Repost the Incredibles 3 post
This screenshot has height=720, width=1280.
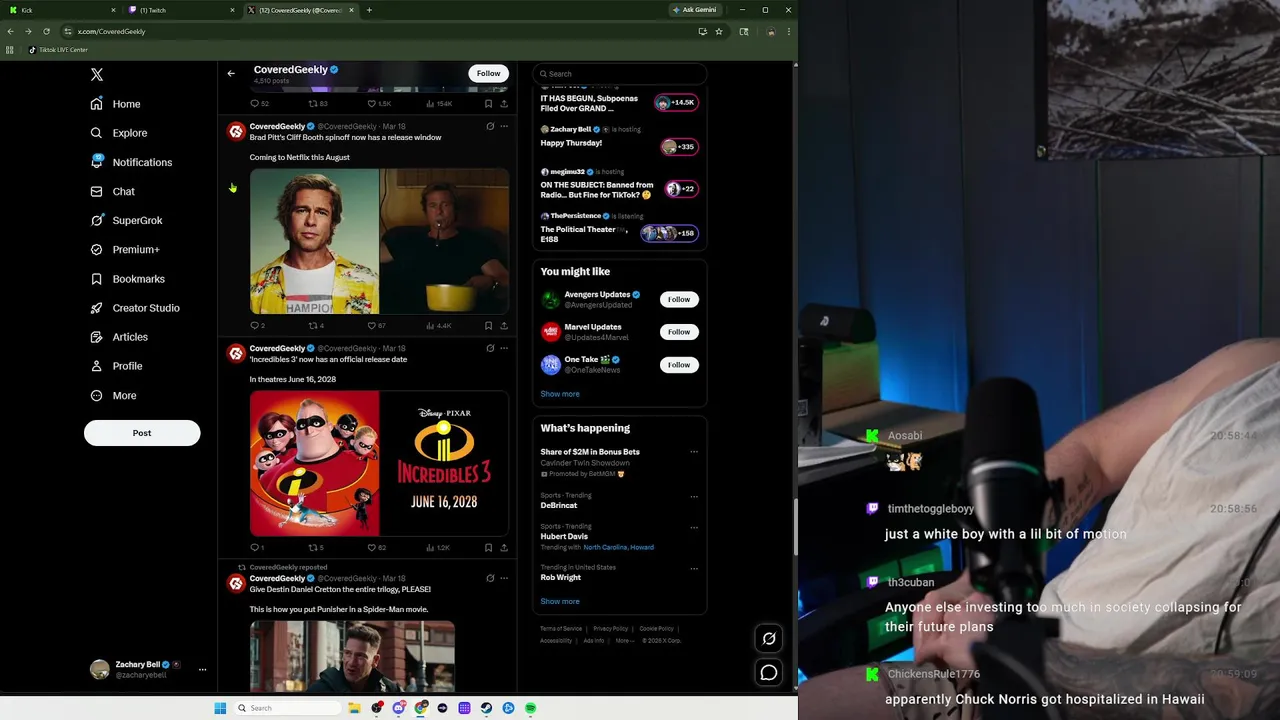point(316,547)
